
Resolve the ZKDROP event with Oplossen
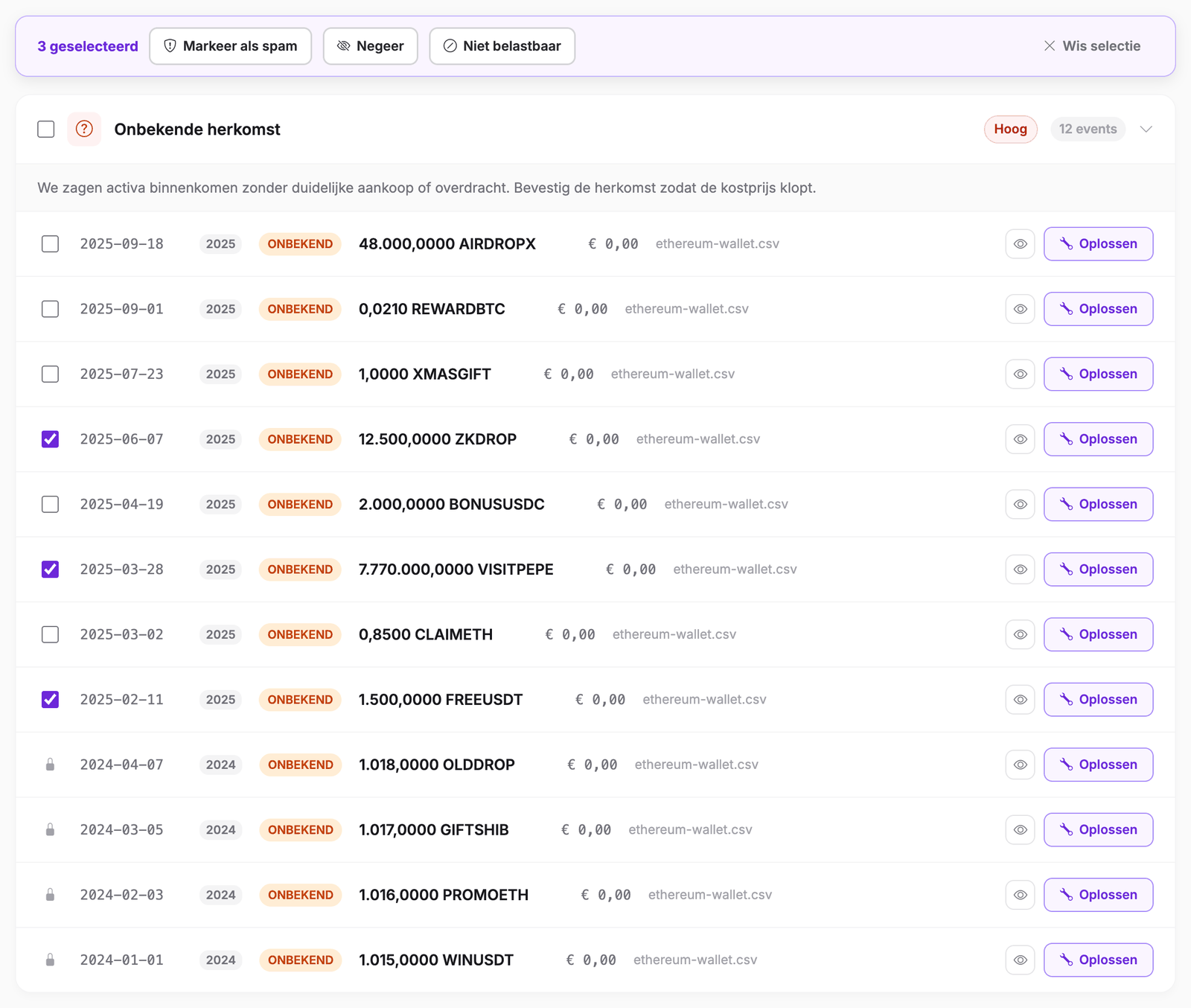[x=1098, y=439]
